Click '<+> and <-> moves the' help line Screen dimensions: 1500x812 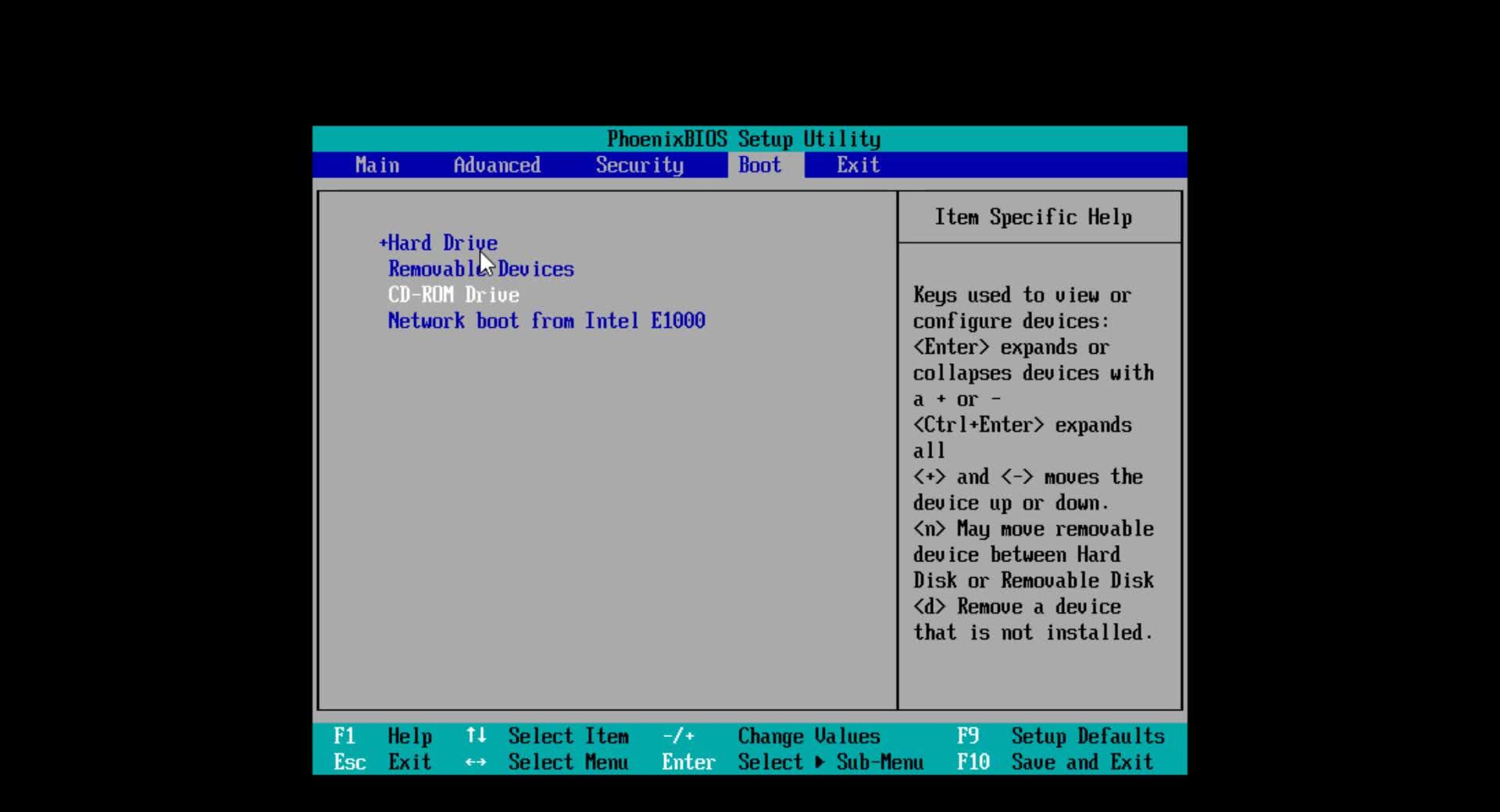click(x=1027, y=476)
